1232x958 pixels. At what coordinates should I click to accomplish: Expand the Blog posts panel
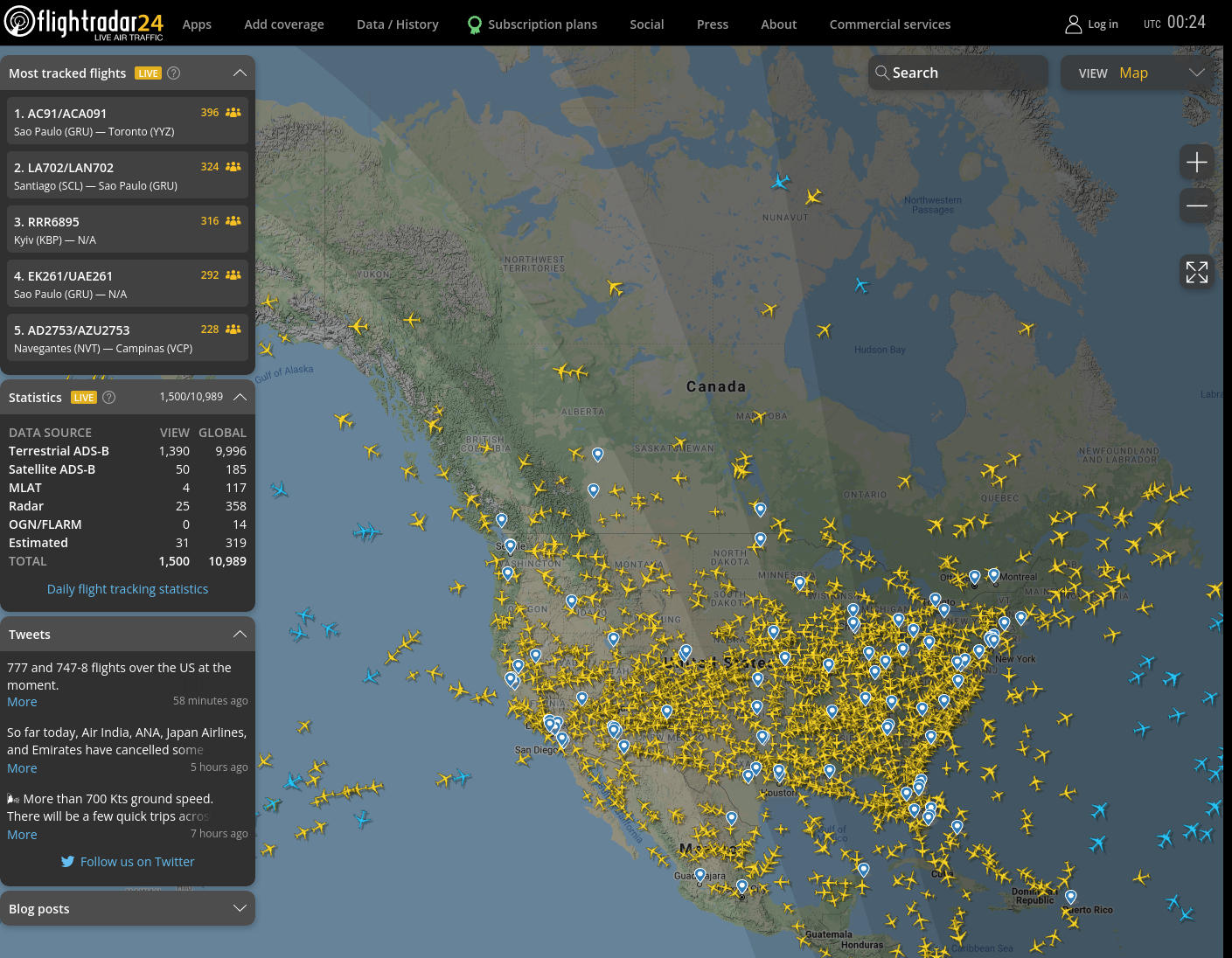tap(128, 909)
